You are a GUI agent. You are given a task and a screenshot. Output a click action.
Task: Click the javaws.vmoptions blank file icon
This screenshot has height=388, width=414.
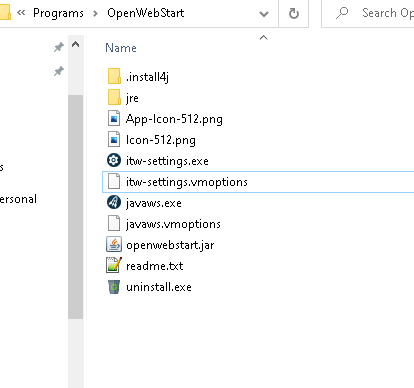coord(114,224)
